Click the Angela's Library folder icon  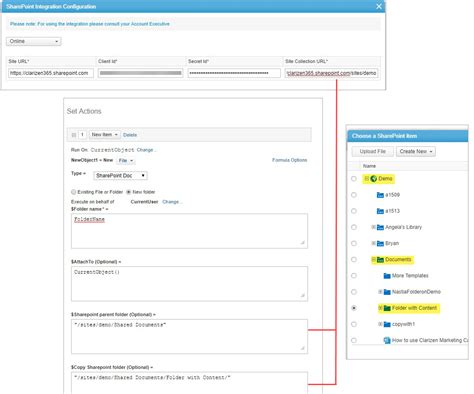point(380,227)
